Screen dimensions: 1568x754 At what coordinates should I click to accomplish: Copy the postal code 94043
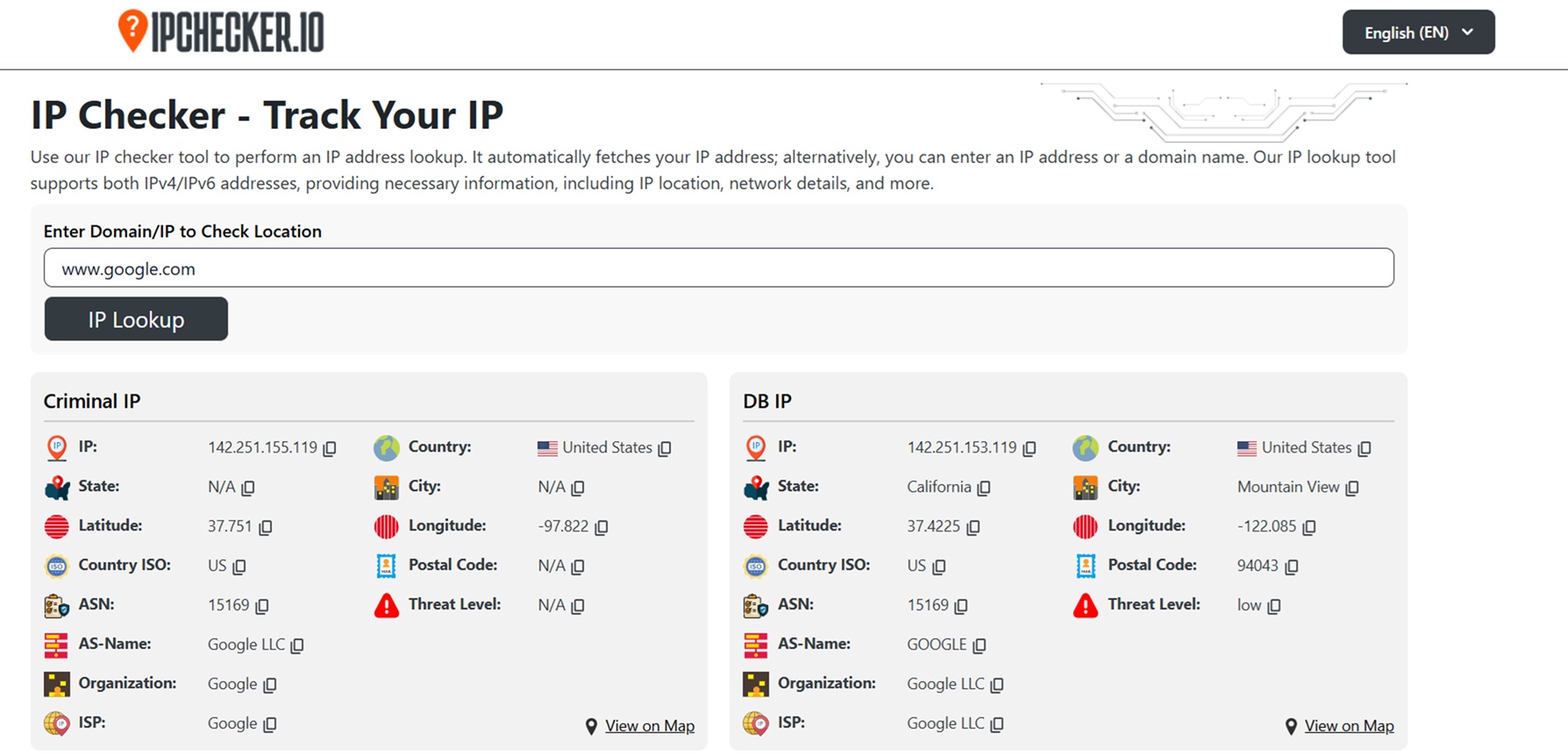pos(1292,567)
